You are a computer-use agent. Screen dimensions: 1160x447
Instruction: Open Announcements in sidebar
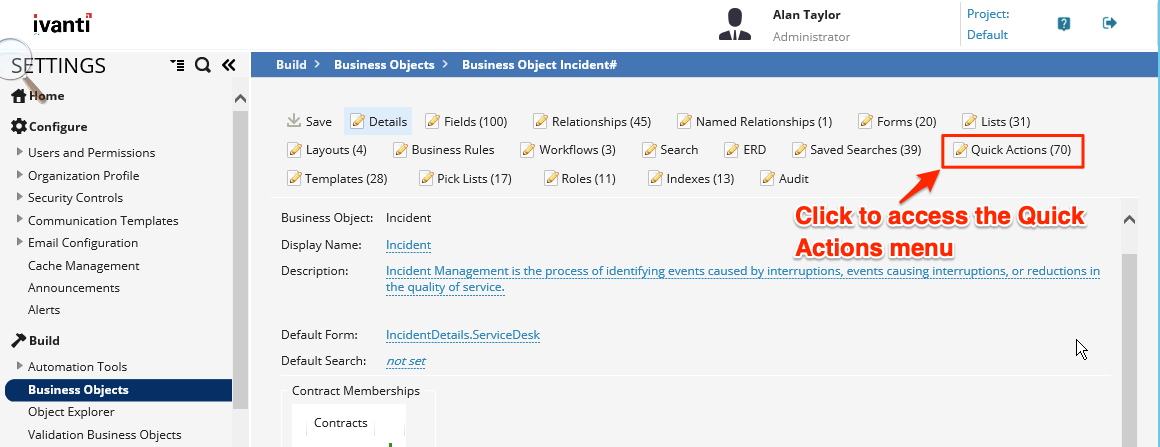[74, 288]
